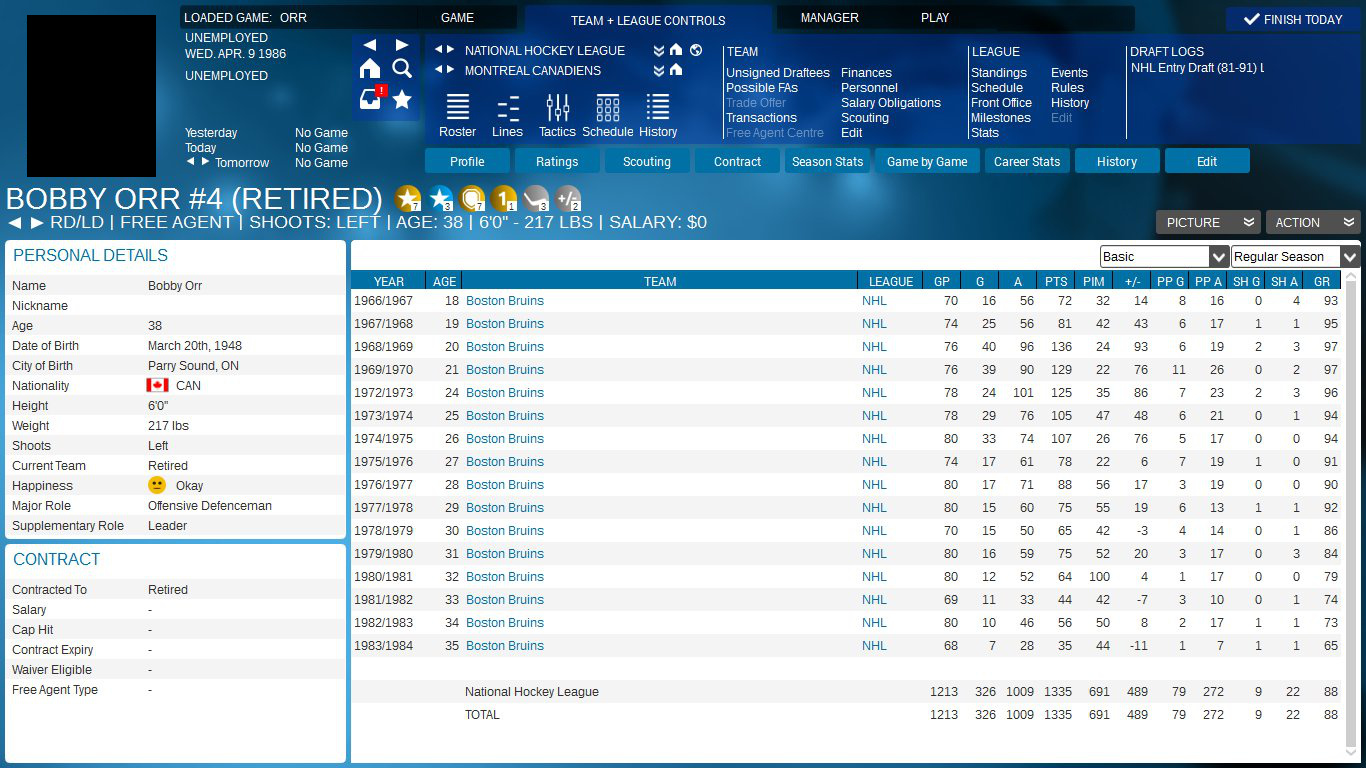Open Front Office link

pyautogui.click(x=1001, y=103)
